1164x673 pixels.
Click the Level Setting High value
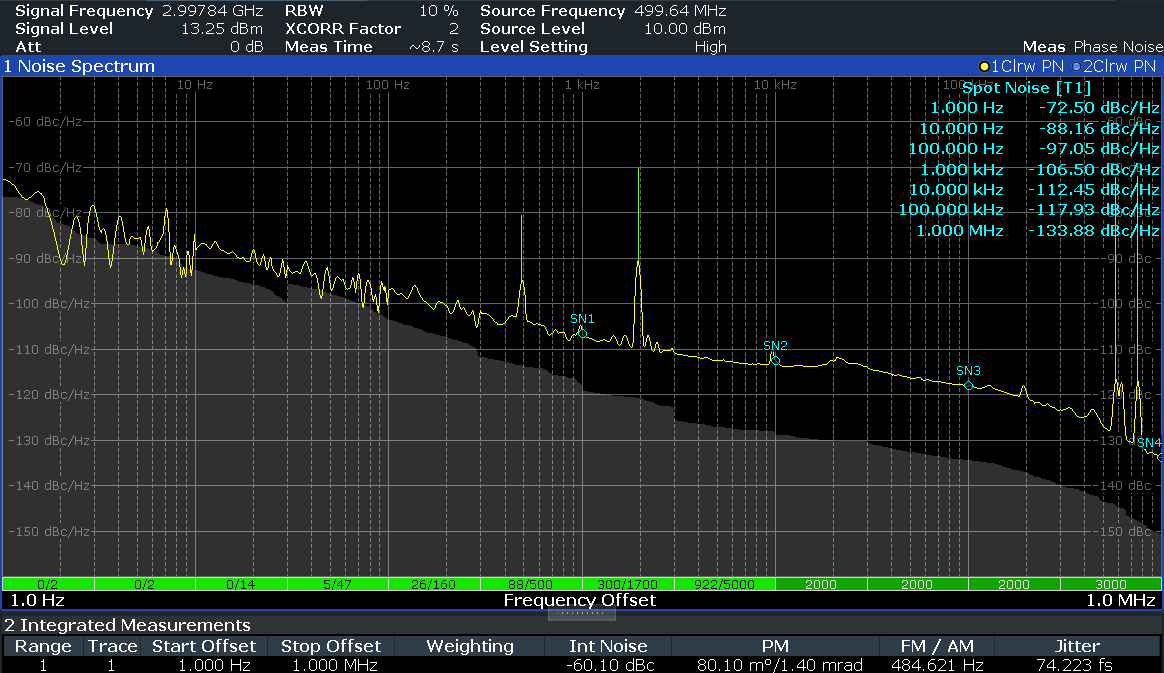(x=710, y=47)
